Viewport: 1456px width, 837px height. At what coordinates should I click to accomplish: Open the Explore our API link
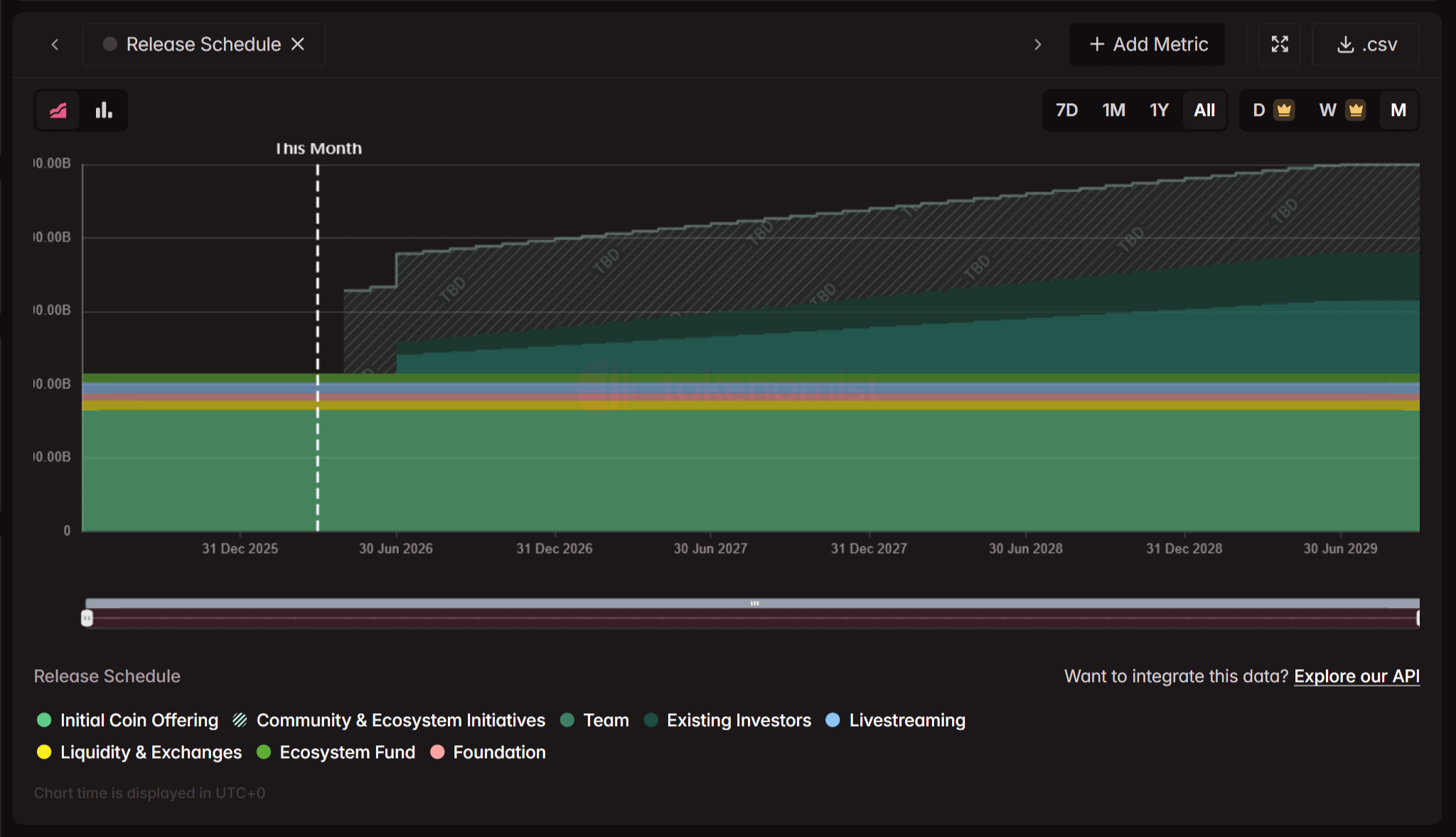point(1356,676)
